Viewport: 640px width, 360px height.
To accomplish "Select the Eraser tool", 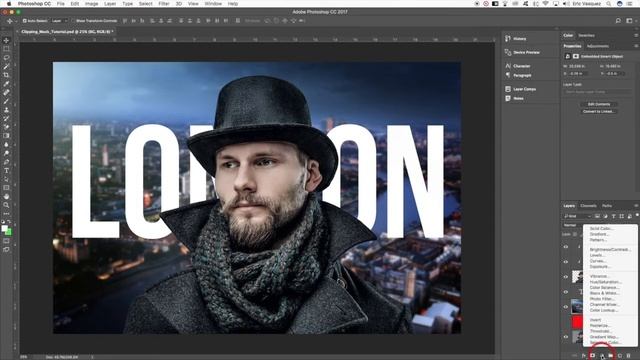I will click(x=6, y=127).
